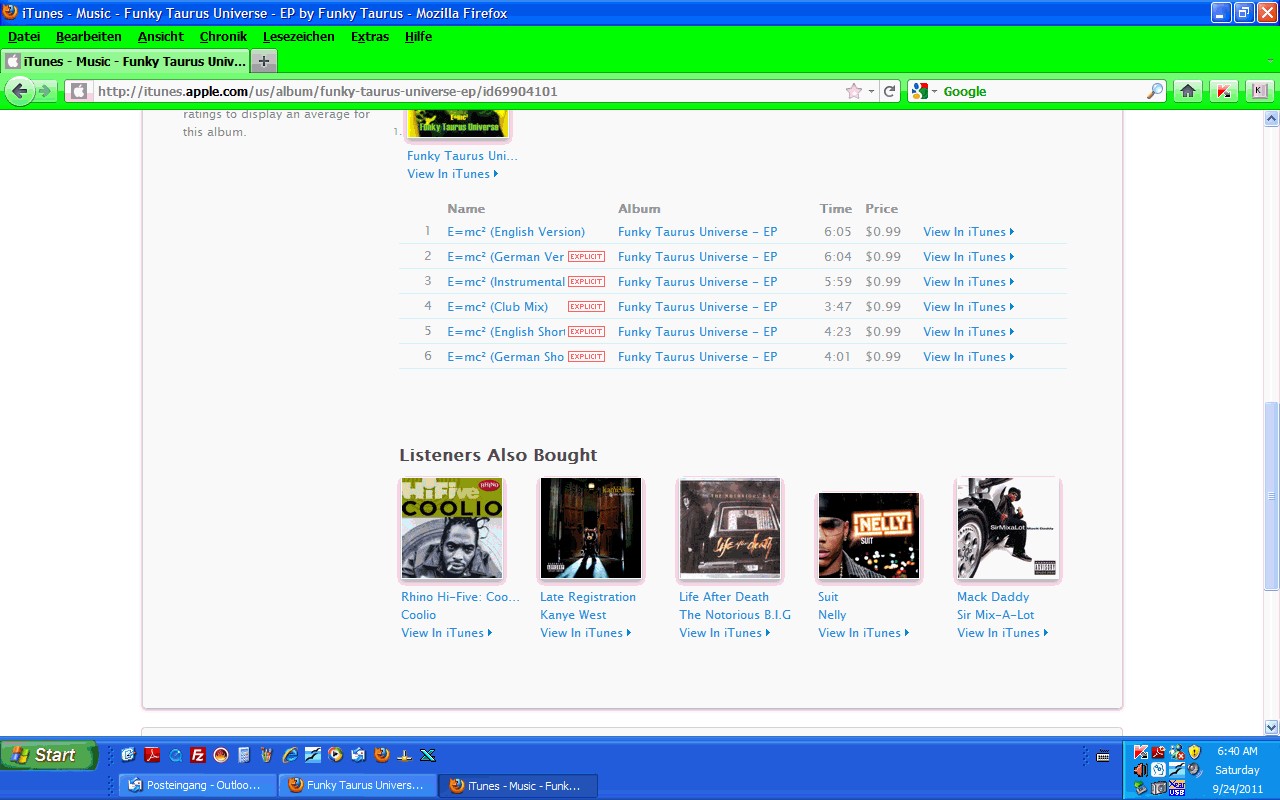Open the Mack Daddy album link
The width and height of the screenshot is (1280, 800).
tap(993, 597)
